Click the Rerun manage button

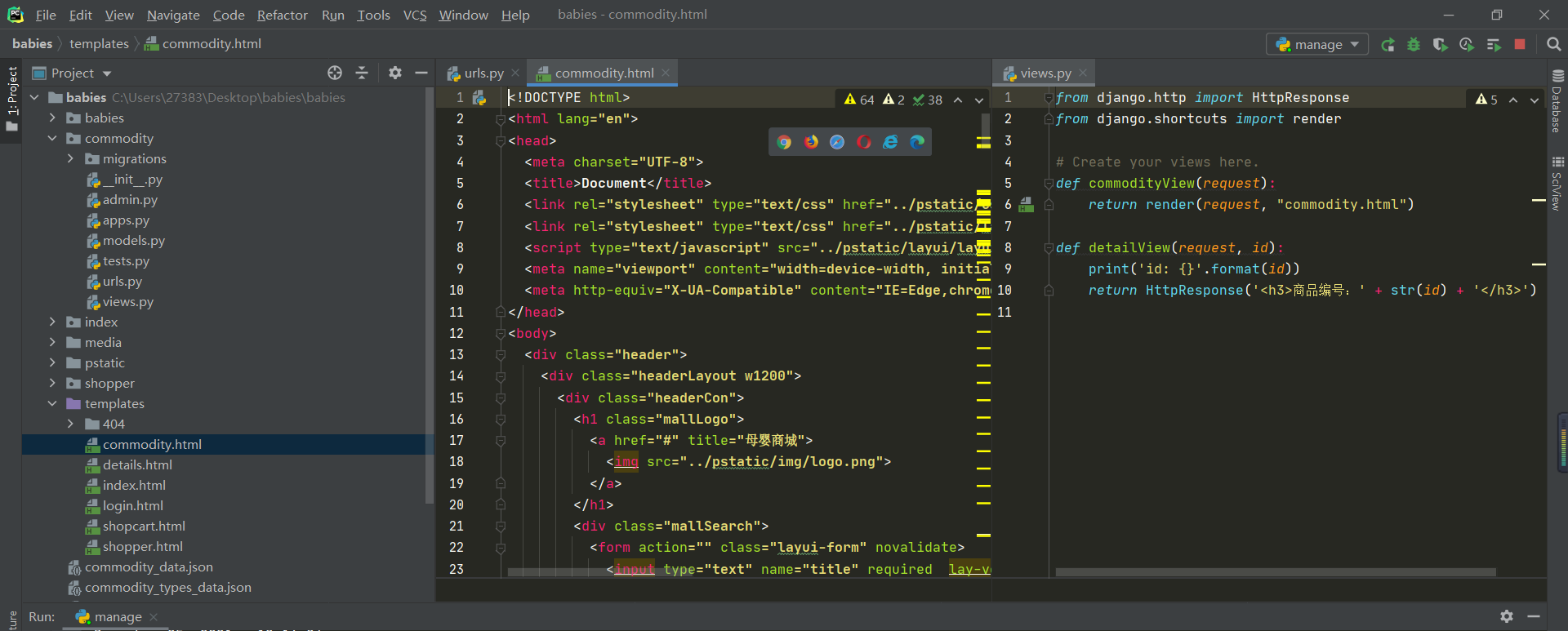(1388, 44)
